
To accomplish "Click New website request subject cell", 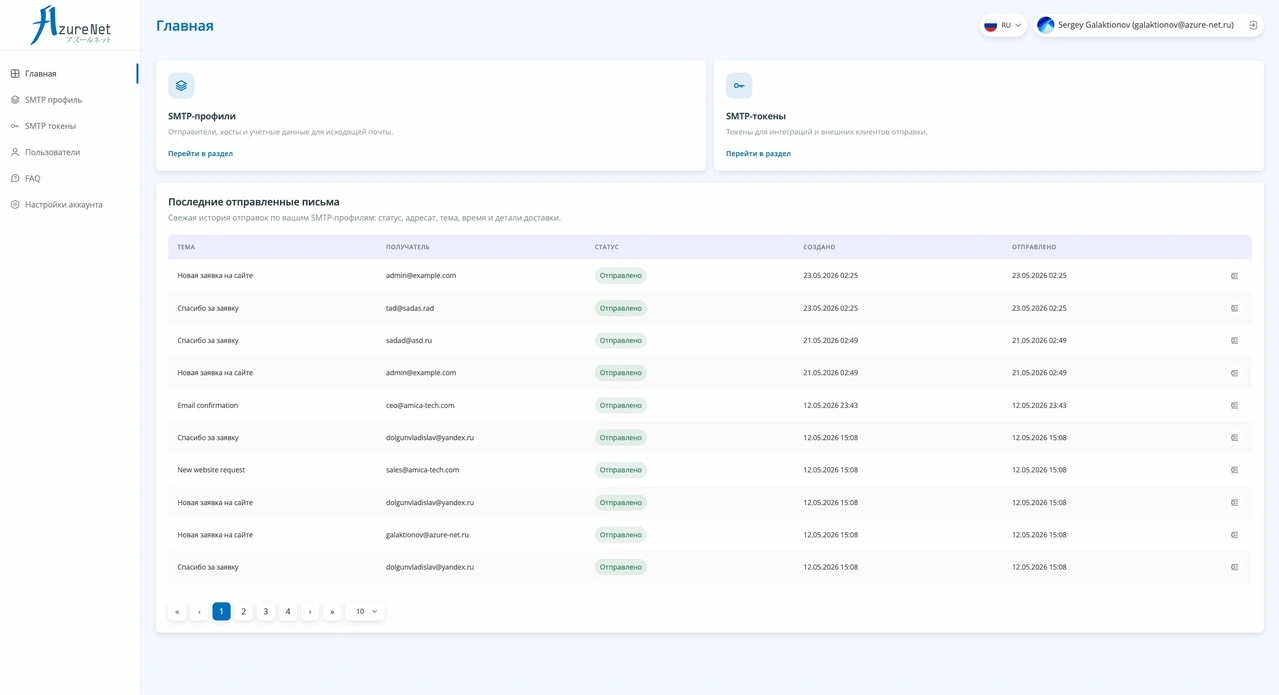I will pos(211,470).
